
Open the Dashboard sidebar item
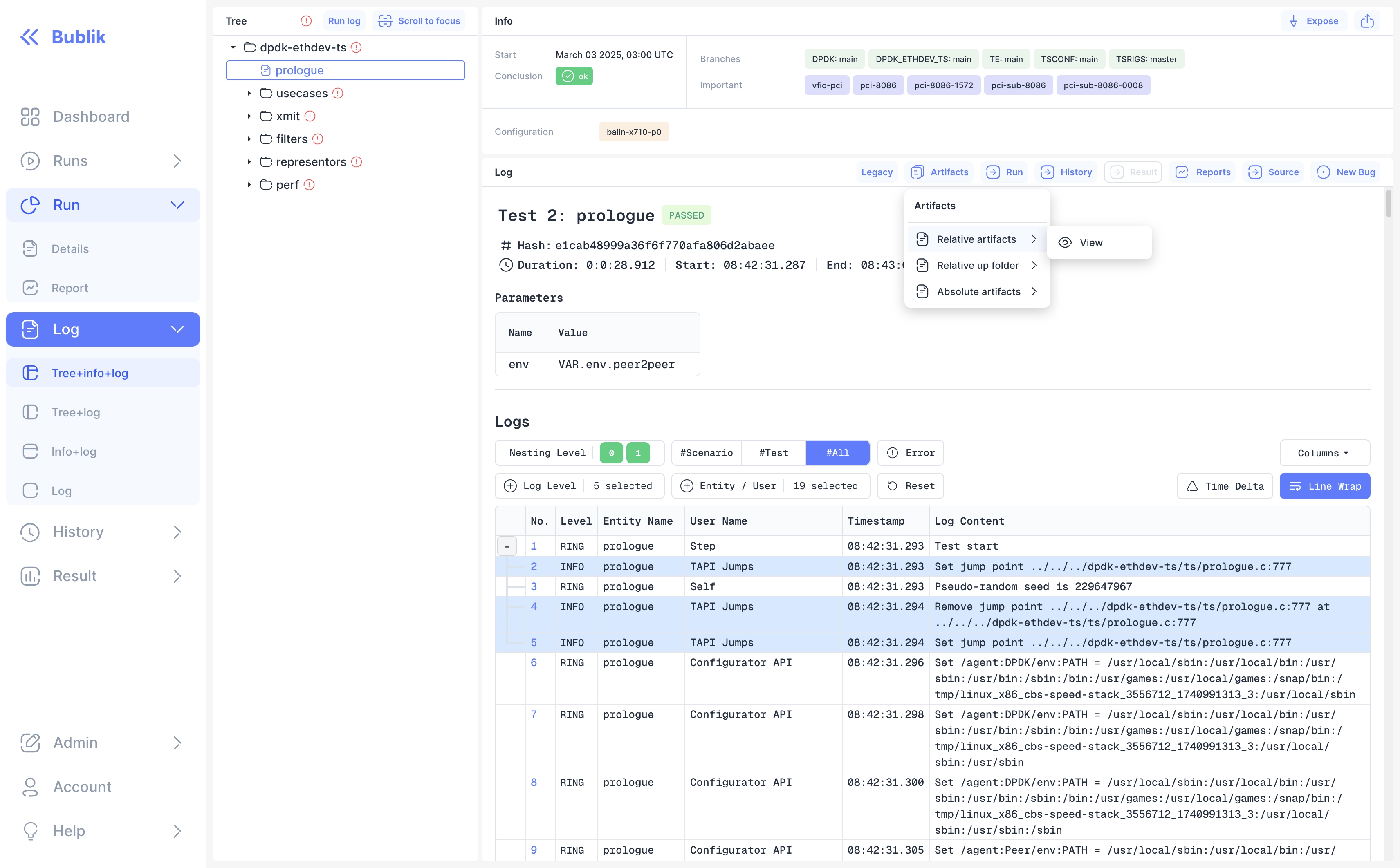pyautogui.click(x=91, y=116)
